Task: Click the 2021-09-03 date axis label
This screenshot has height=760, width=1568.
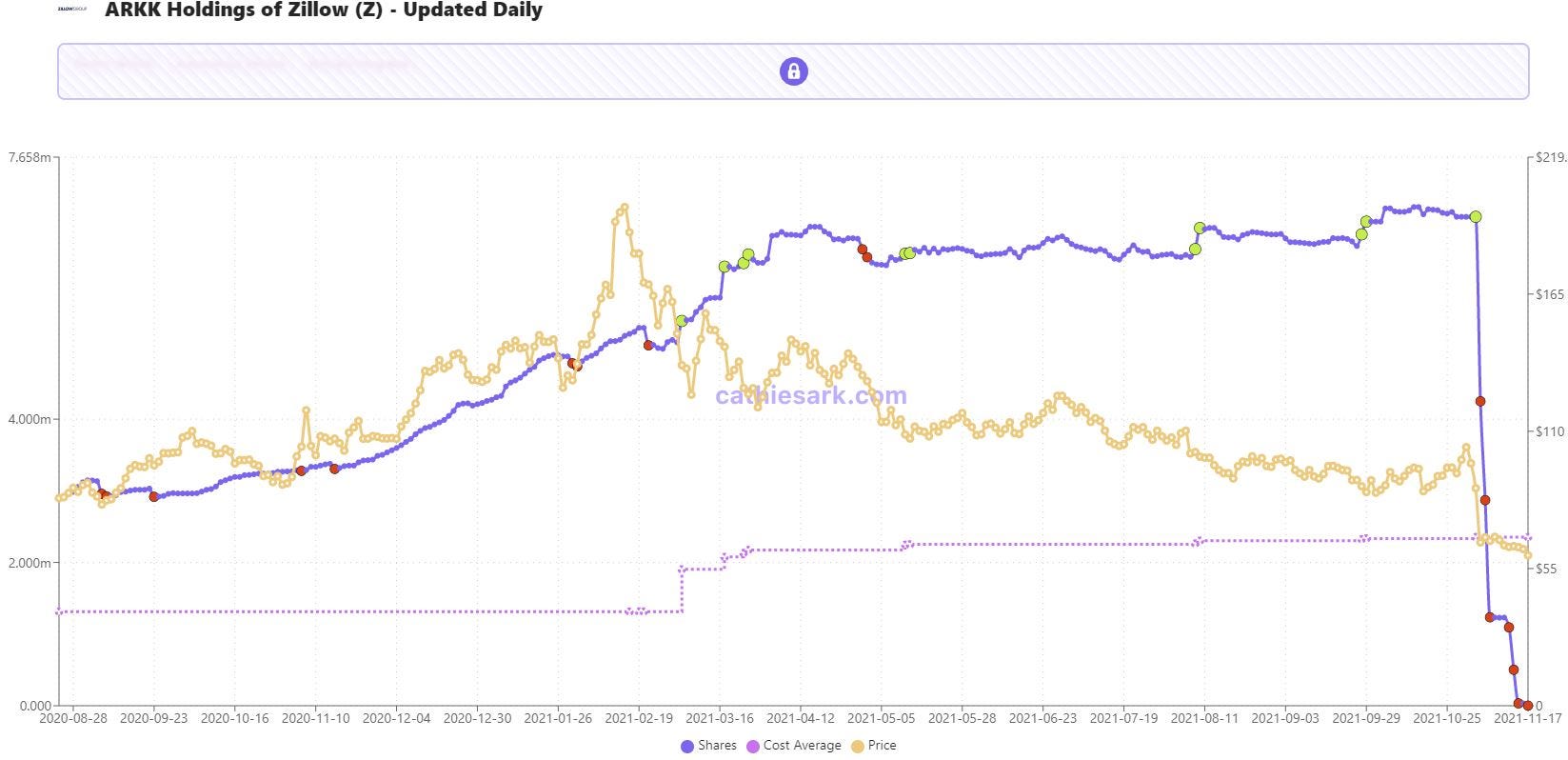Action: (1285, 719)
